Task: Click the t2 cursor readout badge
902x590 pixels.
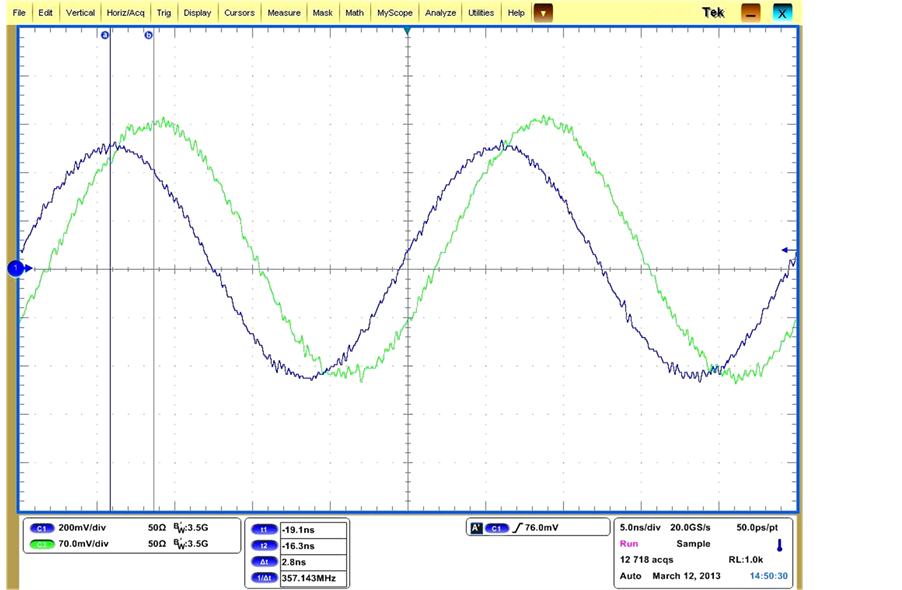Action: (264, 546)
